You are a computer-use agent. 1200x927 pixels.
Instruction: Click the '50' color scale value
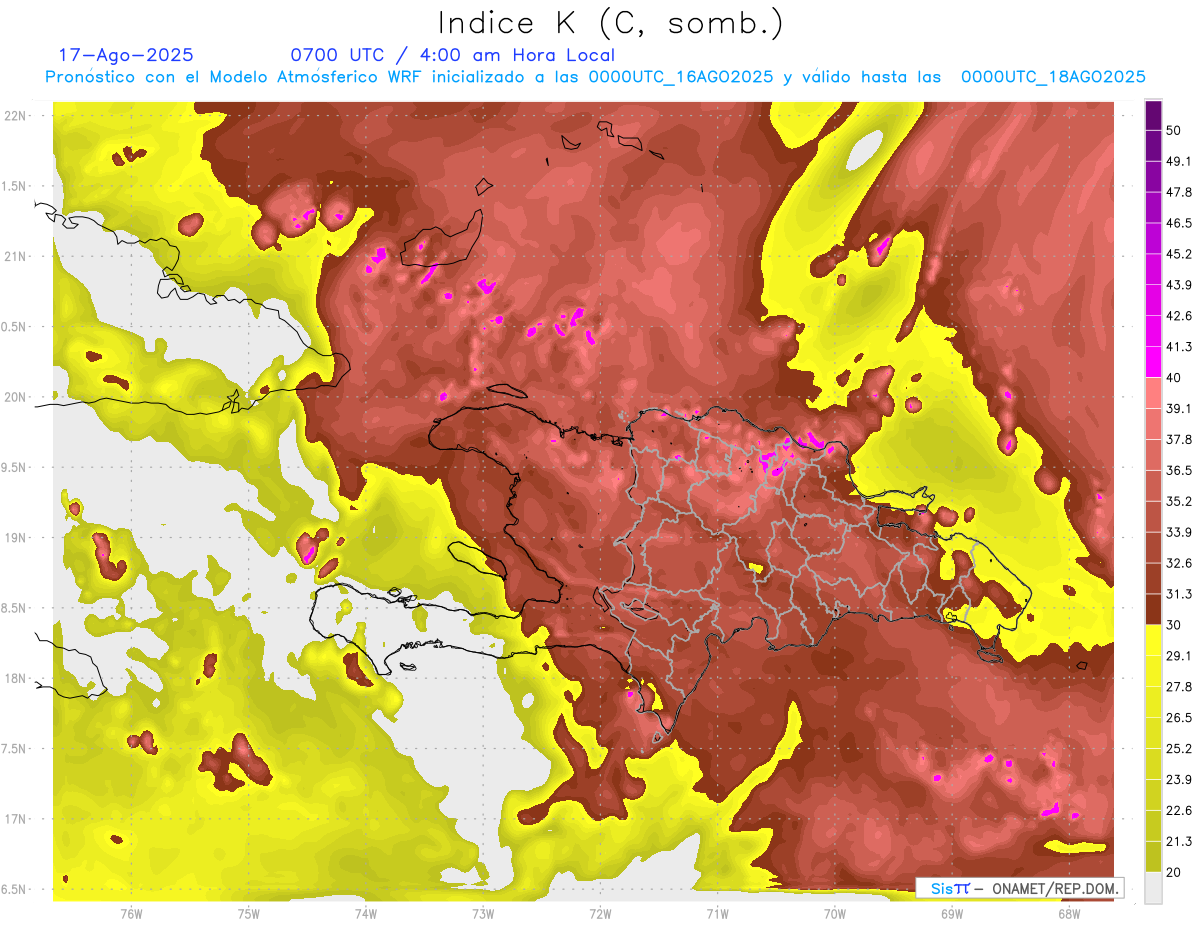1174,130
